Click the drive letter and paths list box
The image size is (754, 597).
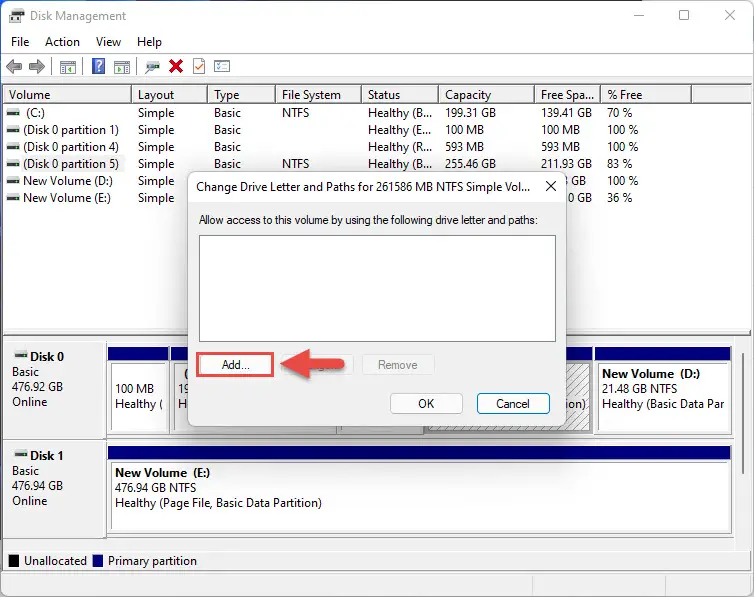point(377,288)
